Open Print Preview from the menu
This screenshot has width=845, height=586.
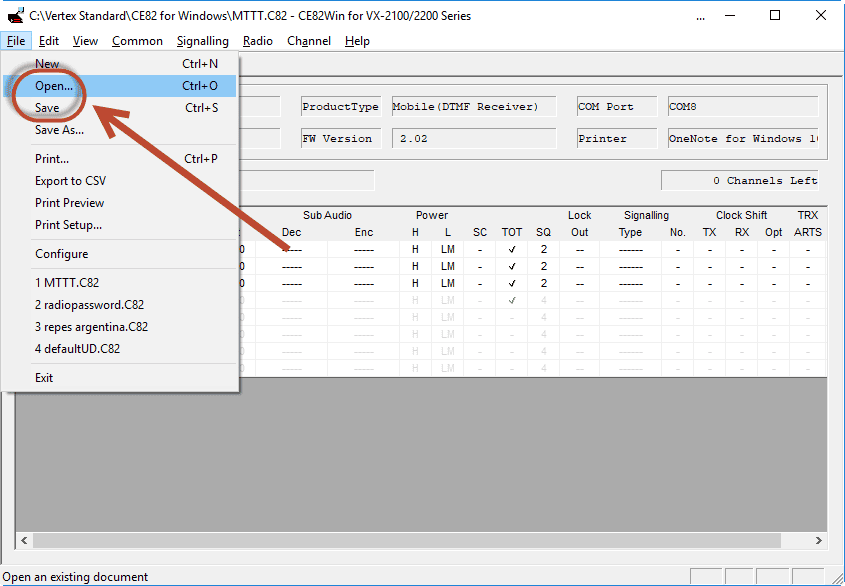click(69, 203)
